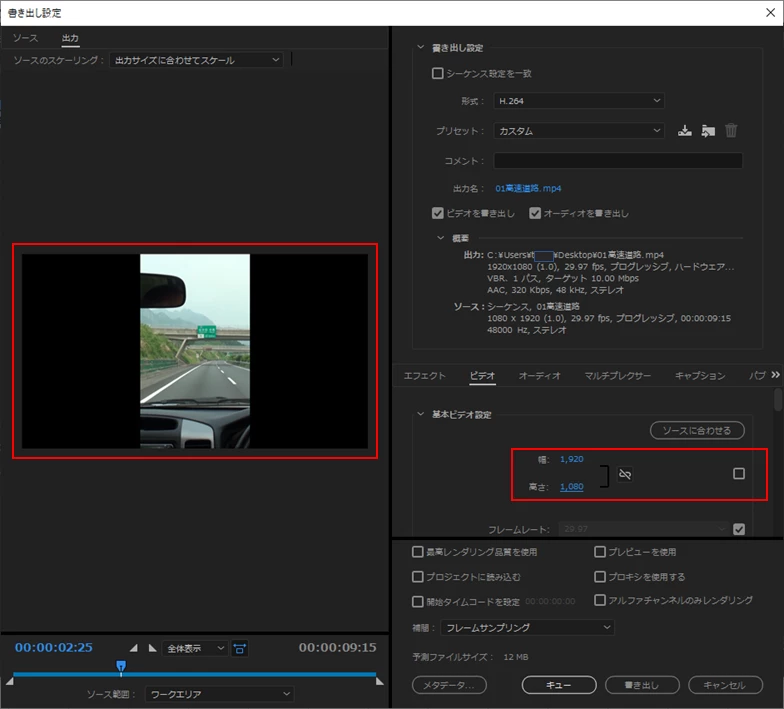784x709 pixels.
Task: Click the save preset icon
Action: [x=684, y=131]
